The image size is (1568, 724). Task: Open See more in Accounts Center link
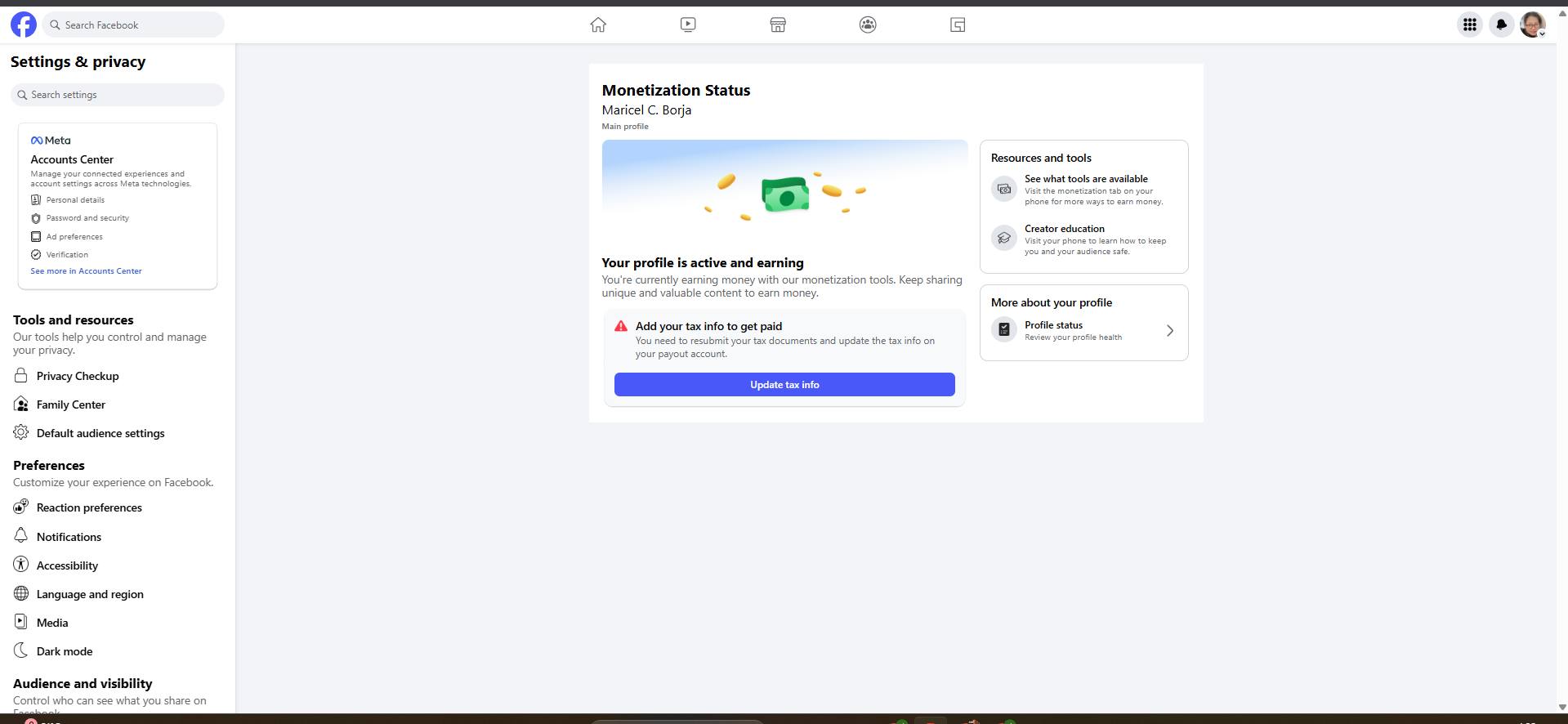[86, 270]
